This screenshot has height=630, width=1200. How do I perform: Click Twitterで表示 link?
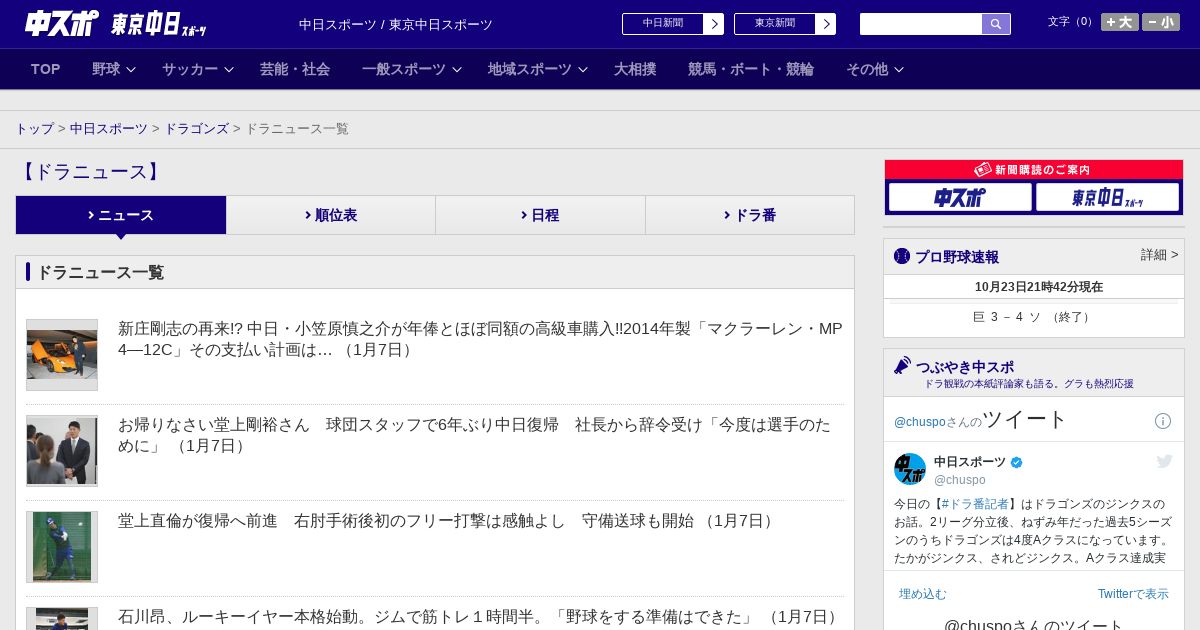pyautogui.click(x=1133, y=594)
